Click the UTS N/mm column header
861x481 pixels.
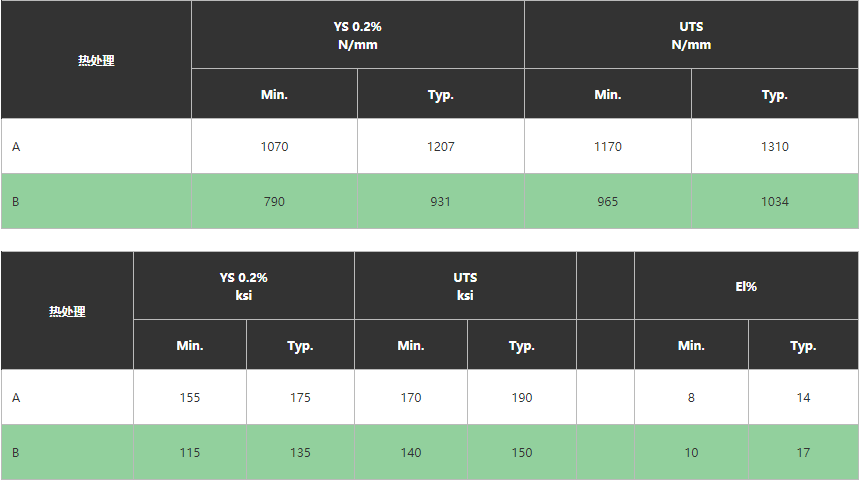[x=691, y=35]
